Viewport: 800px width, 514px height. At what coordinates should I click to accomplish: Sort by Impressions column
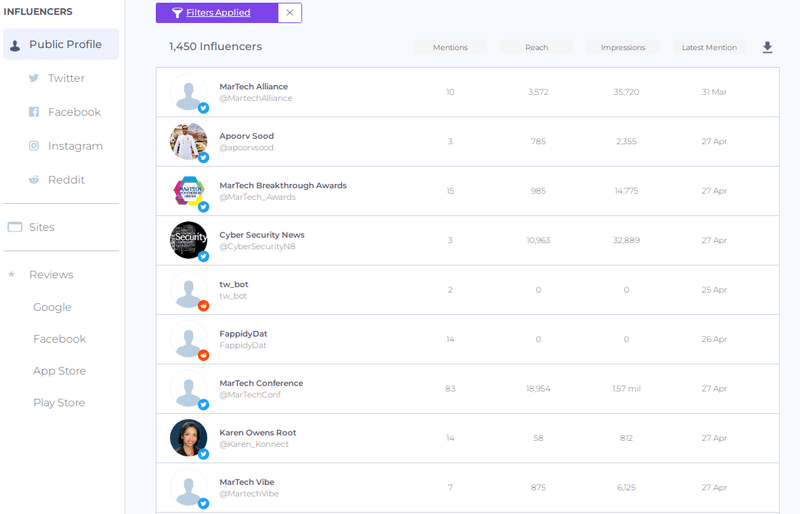623,47
